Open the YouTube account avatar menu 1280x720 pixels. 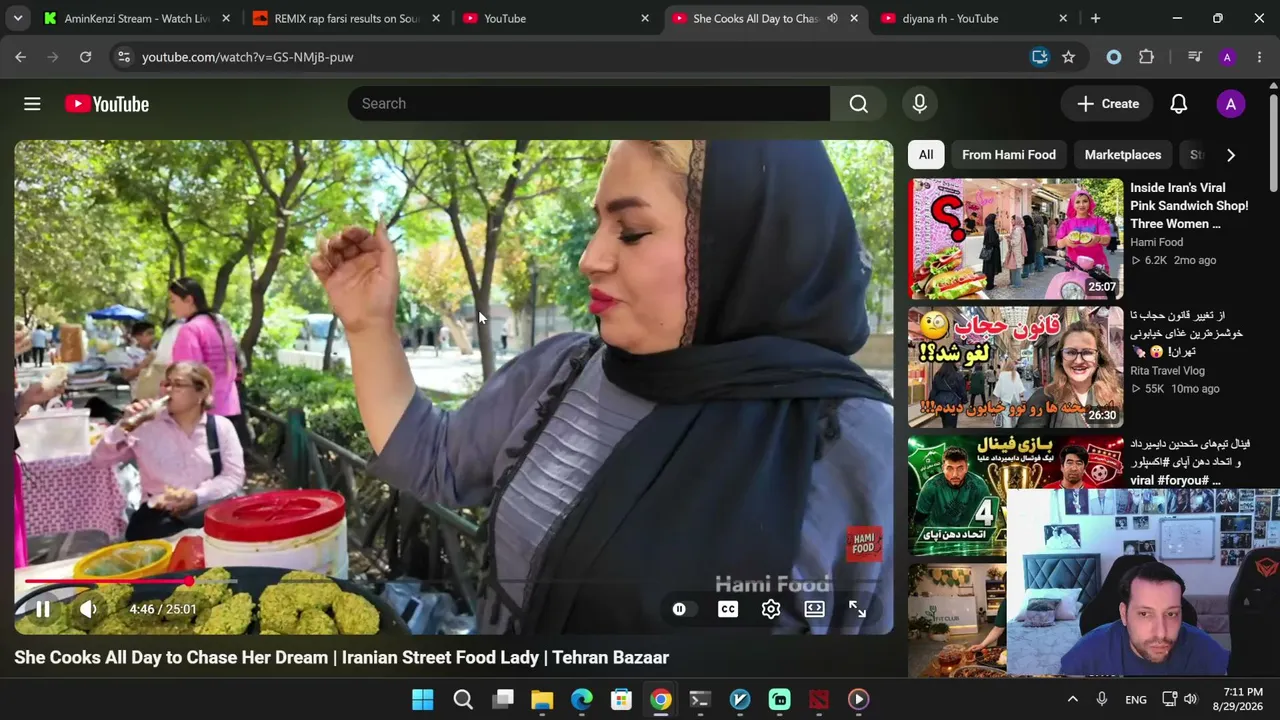pos(1231,104)
